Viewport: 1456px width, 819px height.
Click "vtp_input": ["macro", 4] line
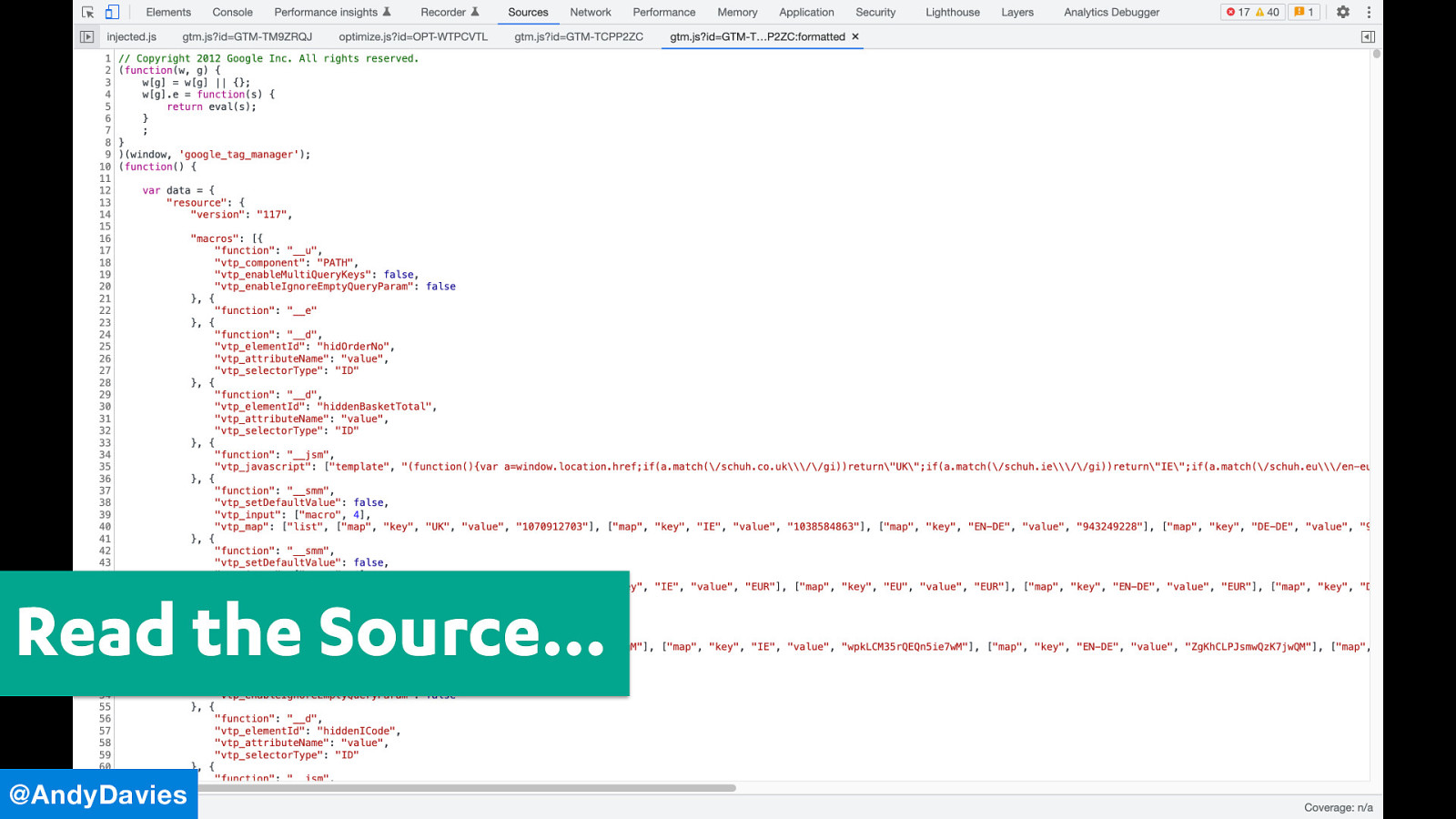point(293,515)
